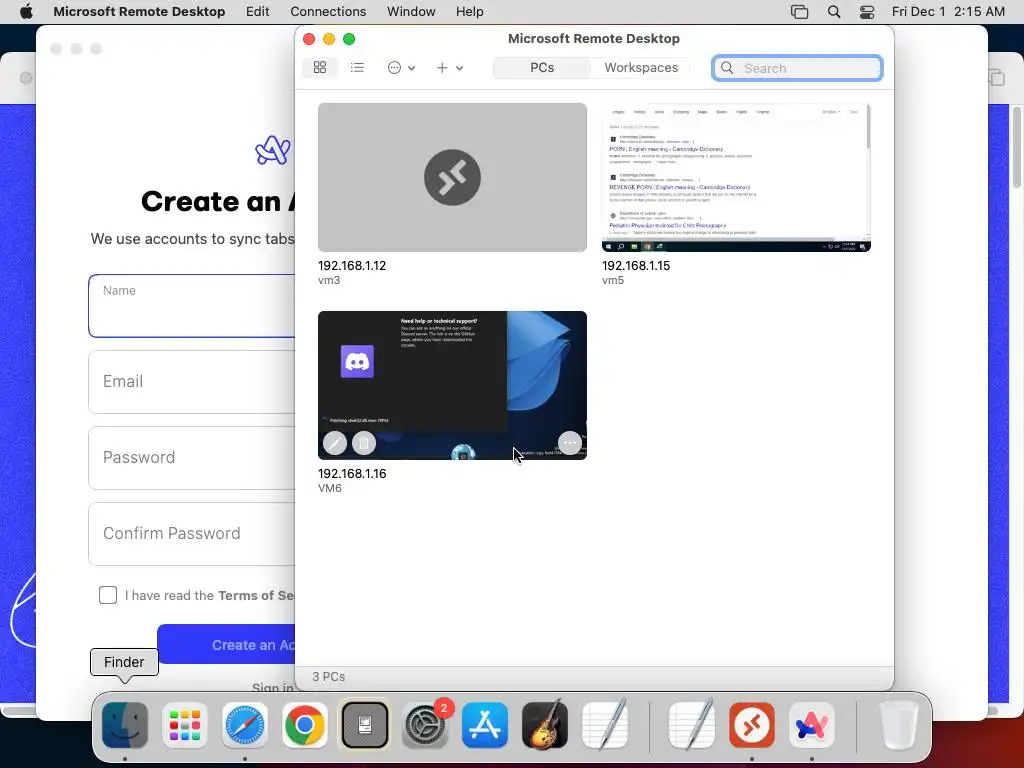Click the Stage Manager menu bar icon
1024x768 pixels.
[799, 12]
